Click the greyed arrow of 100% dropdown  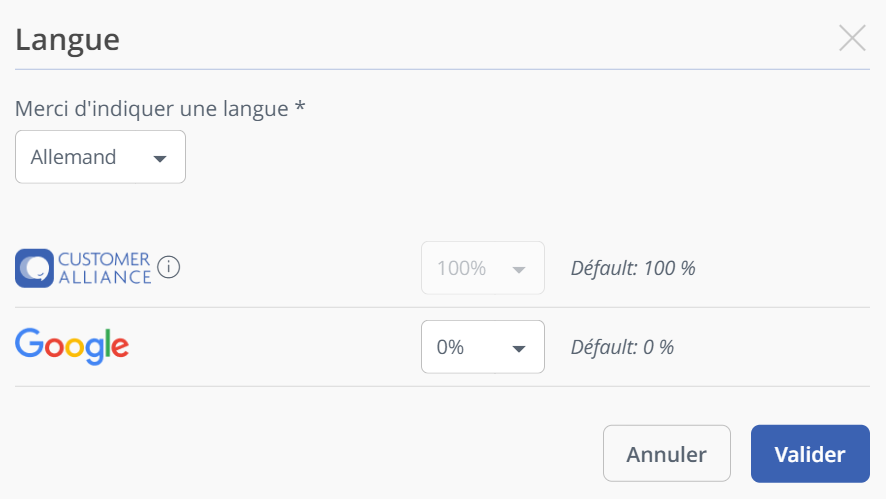(519, 270)
